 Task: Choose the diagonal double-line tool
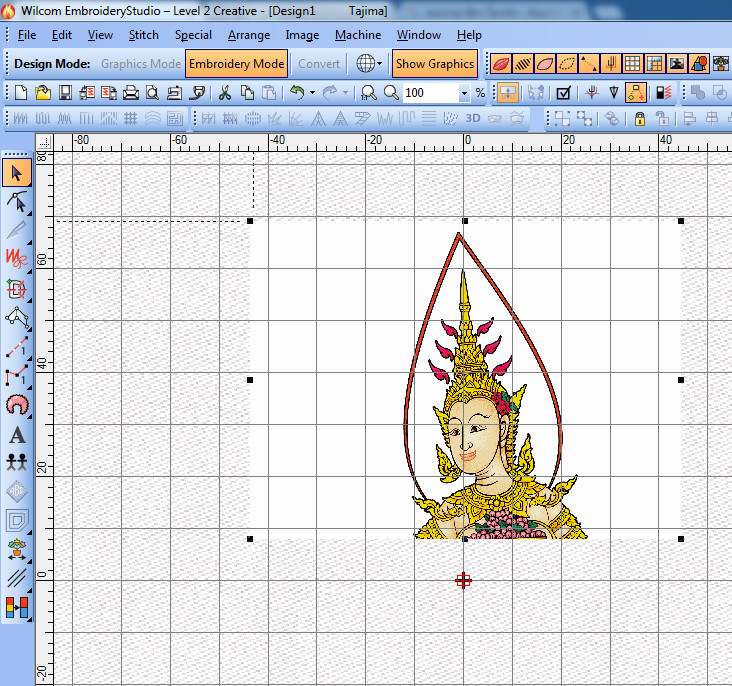click(x=17, y=578)
